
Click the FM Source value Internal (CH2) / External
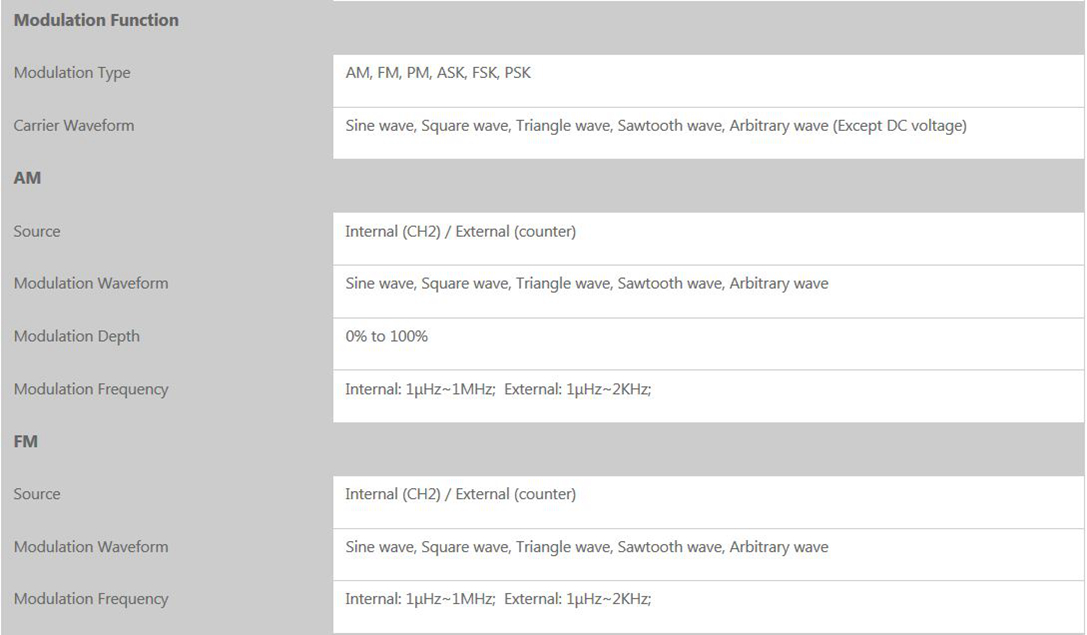pos(460,494)
